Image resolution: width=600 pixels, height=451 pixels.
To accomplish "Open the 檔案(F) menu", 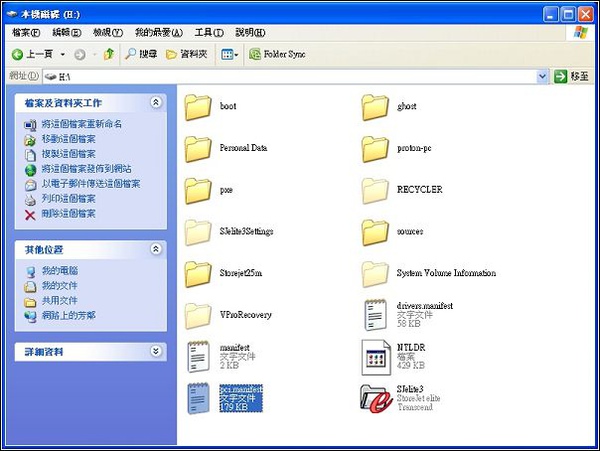I will click(x=24, y=32).
